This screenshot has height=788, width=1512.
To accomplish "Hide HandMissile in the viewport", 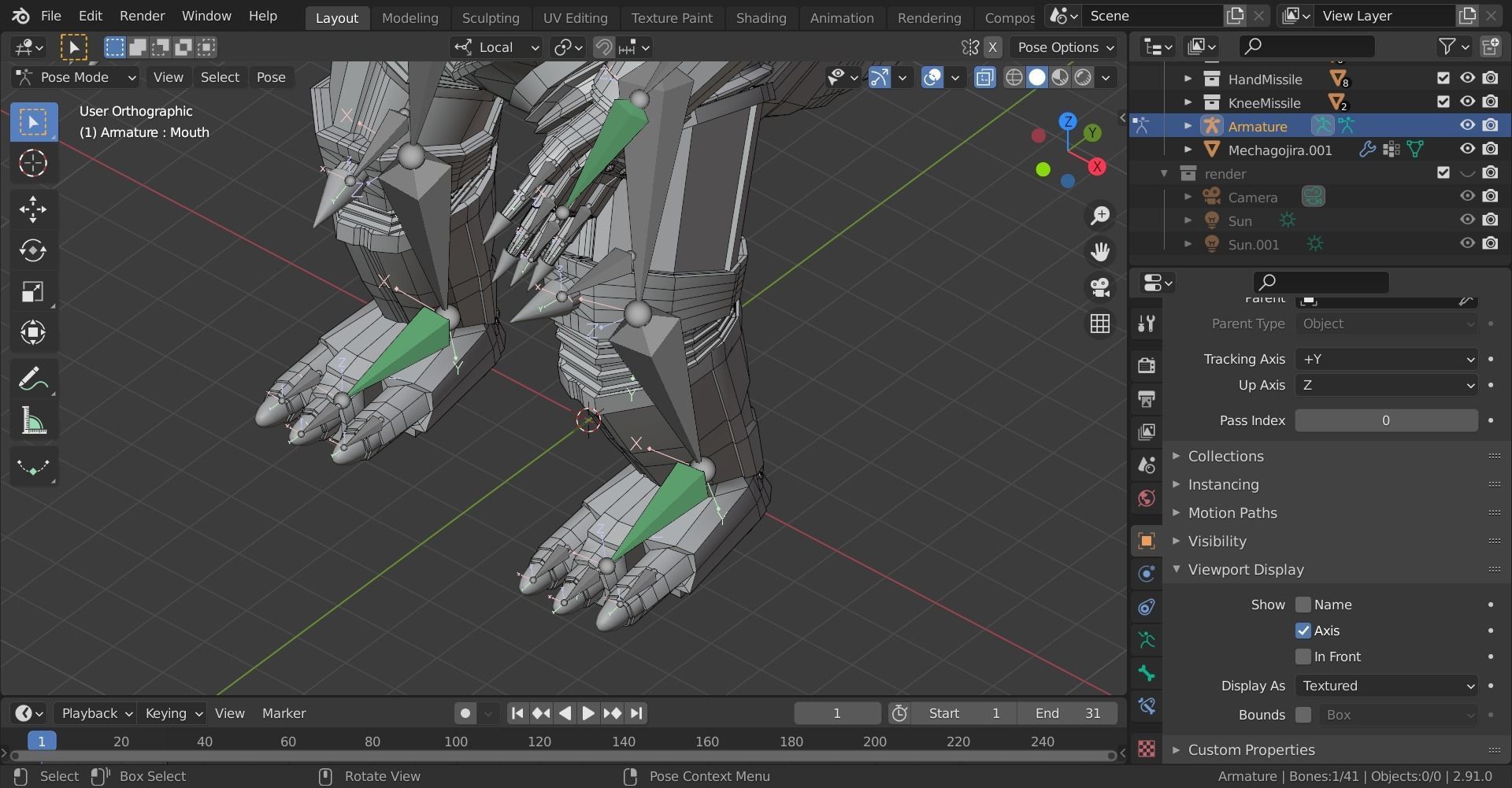I will point(1467,78).
